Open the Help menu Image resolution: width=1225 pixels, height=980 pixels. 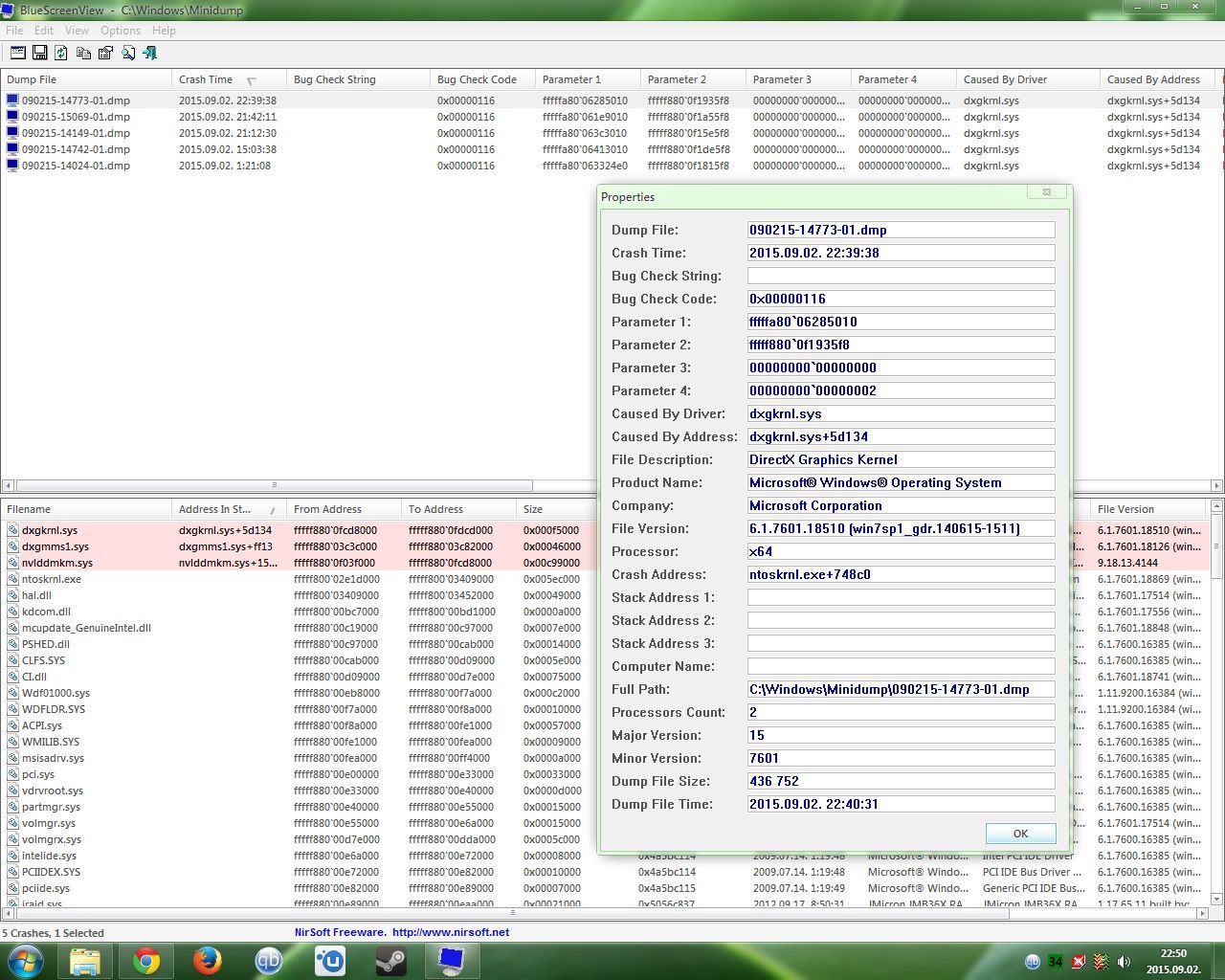coord(164,31)
